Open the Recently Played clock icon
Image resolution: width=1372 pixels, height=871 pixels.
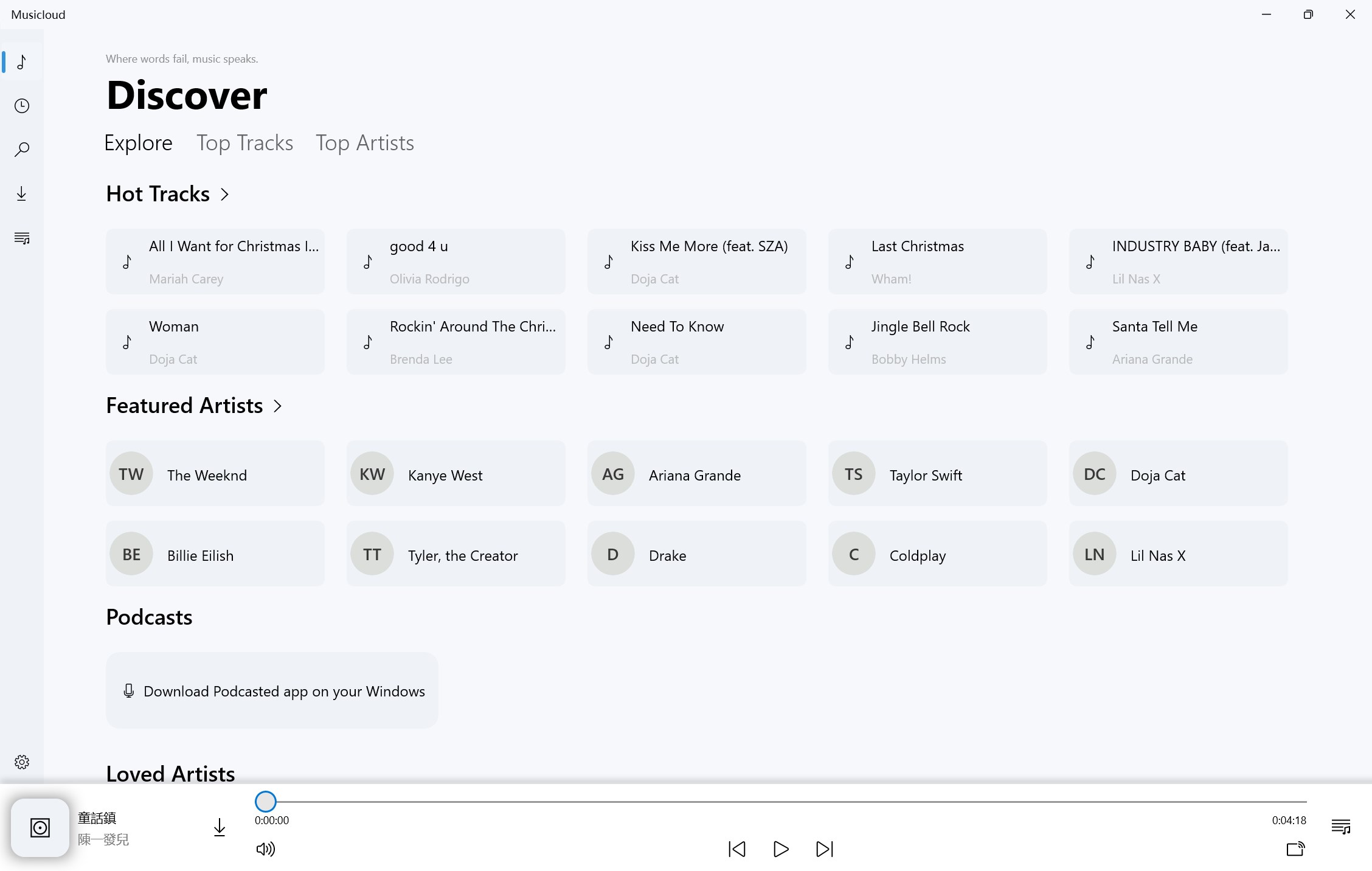tap(22, 105)
